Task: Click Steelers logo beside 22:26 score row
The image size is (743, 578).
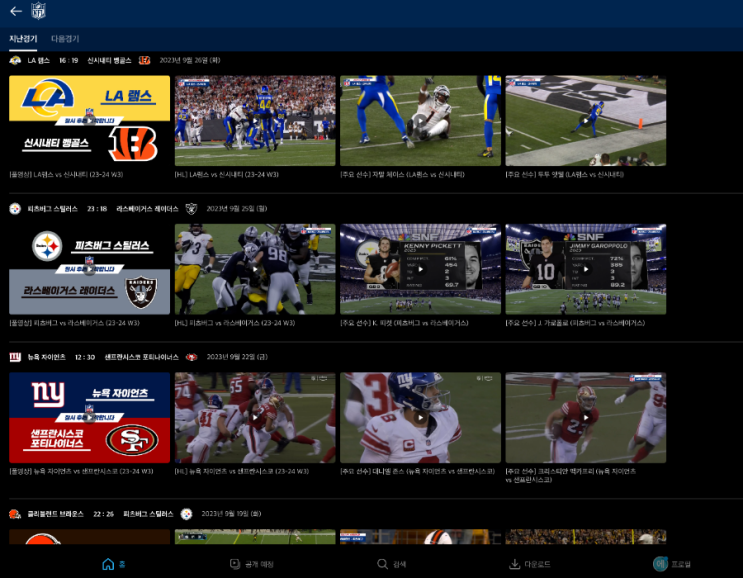Action: [186, 514]
